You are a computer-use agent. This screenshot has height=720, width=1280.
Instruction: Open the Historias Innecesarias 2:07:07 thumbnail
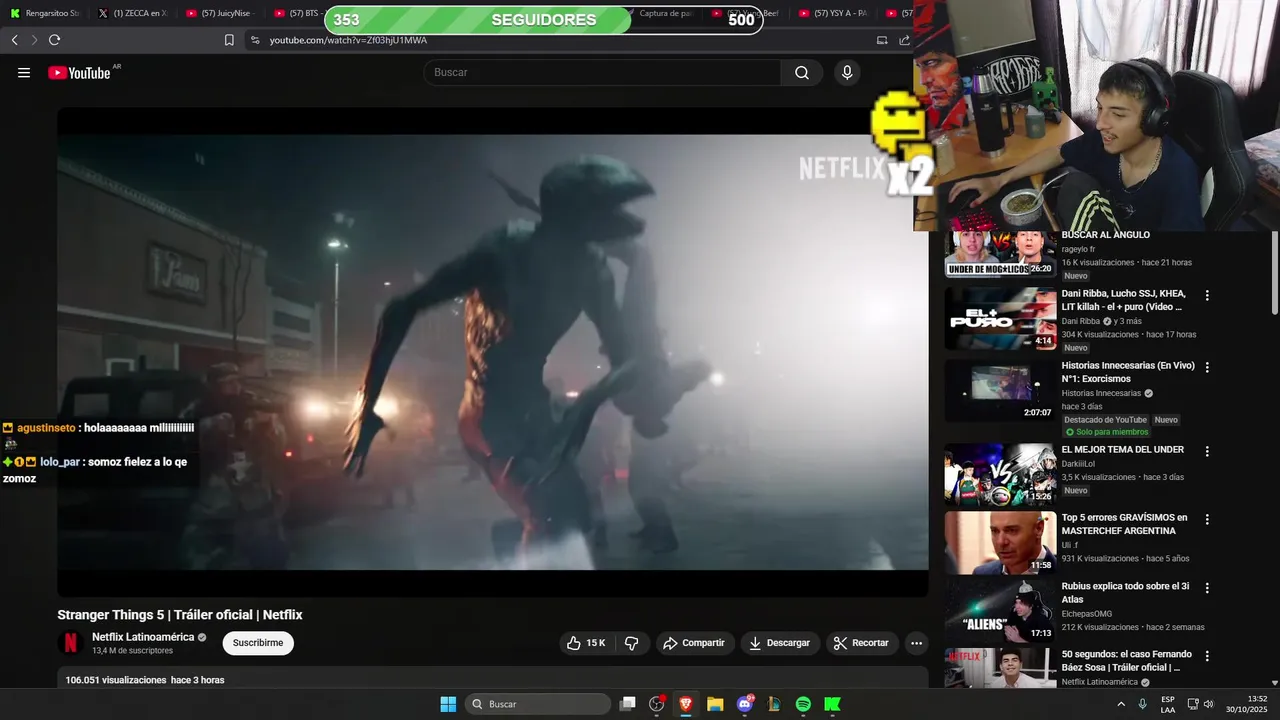coord(1000,391)
